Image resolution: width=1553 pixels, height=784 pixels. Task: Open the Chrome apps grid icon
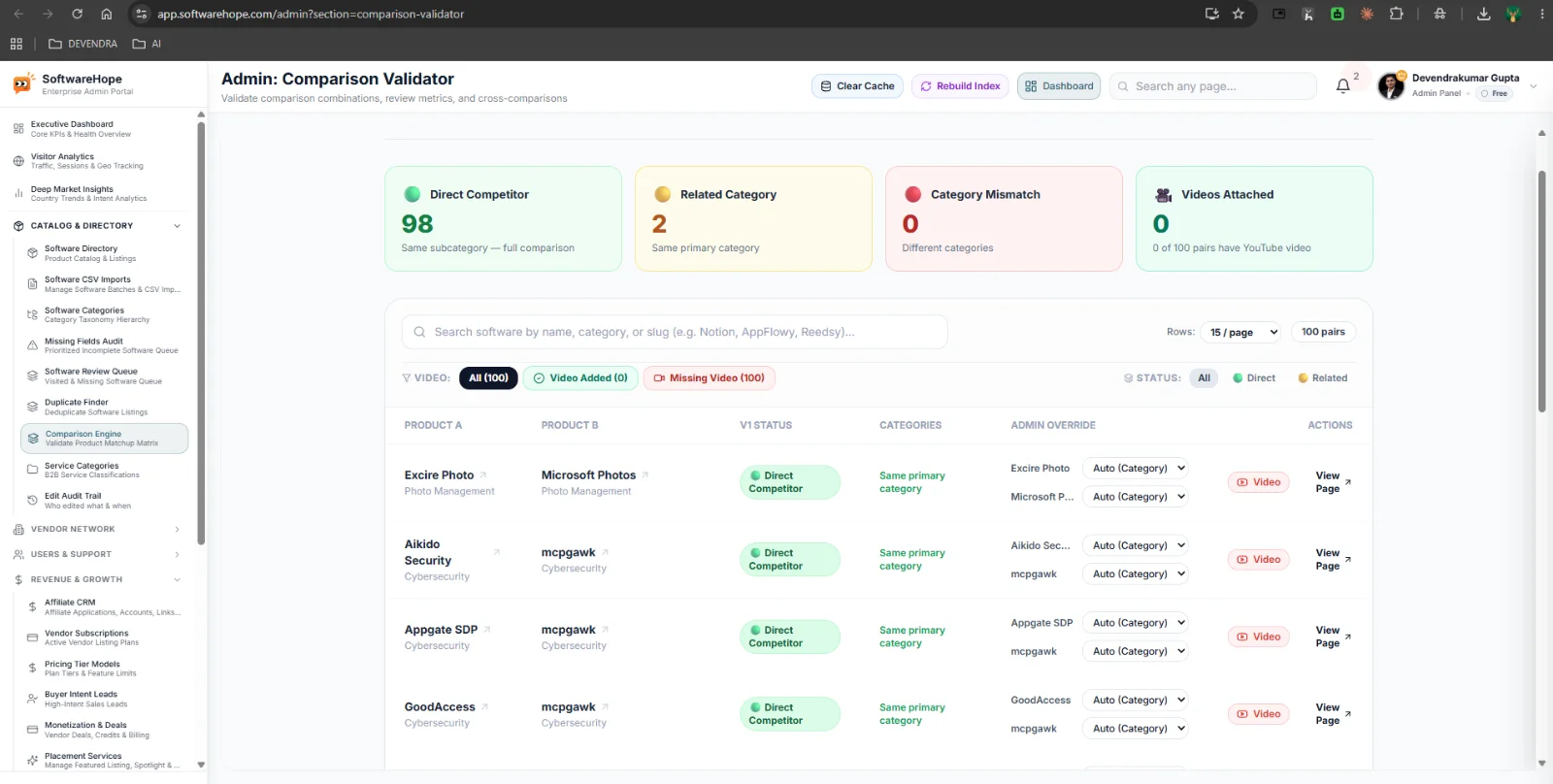coord(17,44)
